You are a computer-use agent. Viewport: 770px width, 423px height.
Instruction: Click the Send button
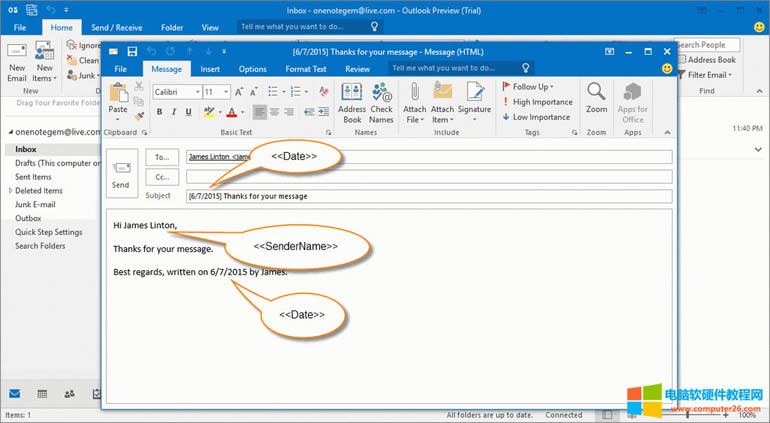pyautogui.click(x=120, y=173)
